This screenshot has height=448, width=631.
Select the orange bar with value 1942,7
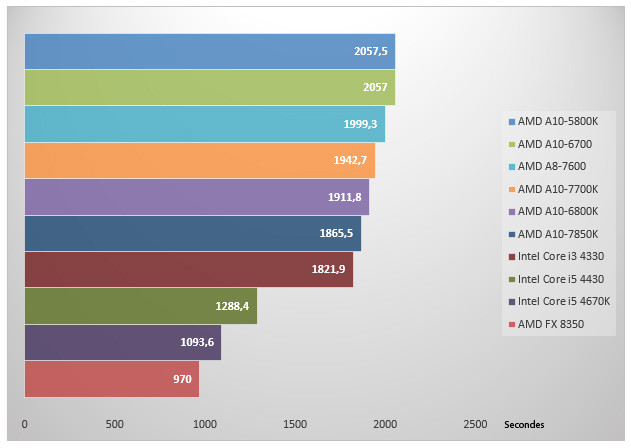[200, 160]
